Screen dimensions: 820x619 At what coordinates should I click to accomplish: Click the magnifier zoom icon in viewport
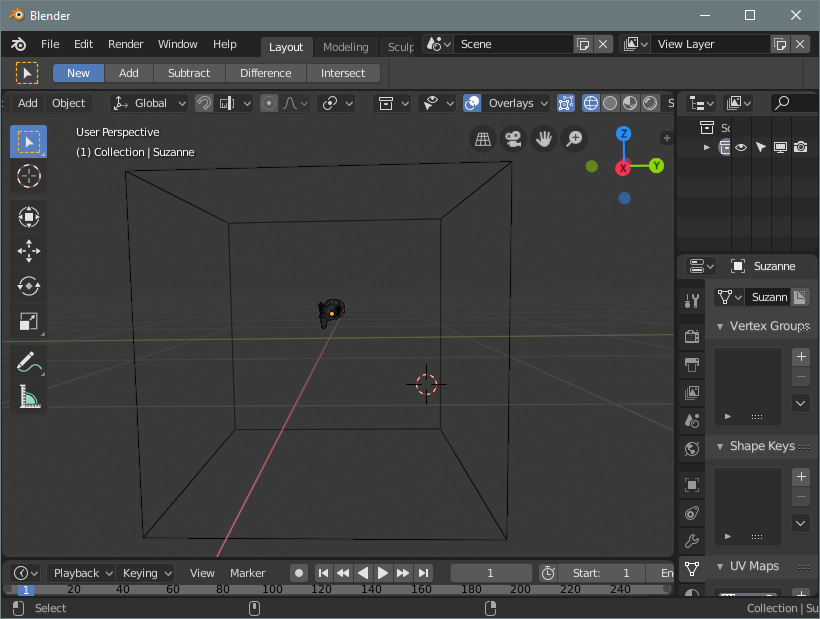(574, 139)
